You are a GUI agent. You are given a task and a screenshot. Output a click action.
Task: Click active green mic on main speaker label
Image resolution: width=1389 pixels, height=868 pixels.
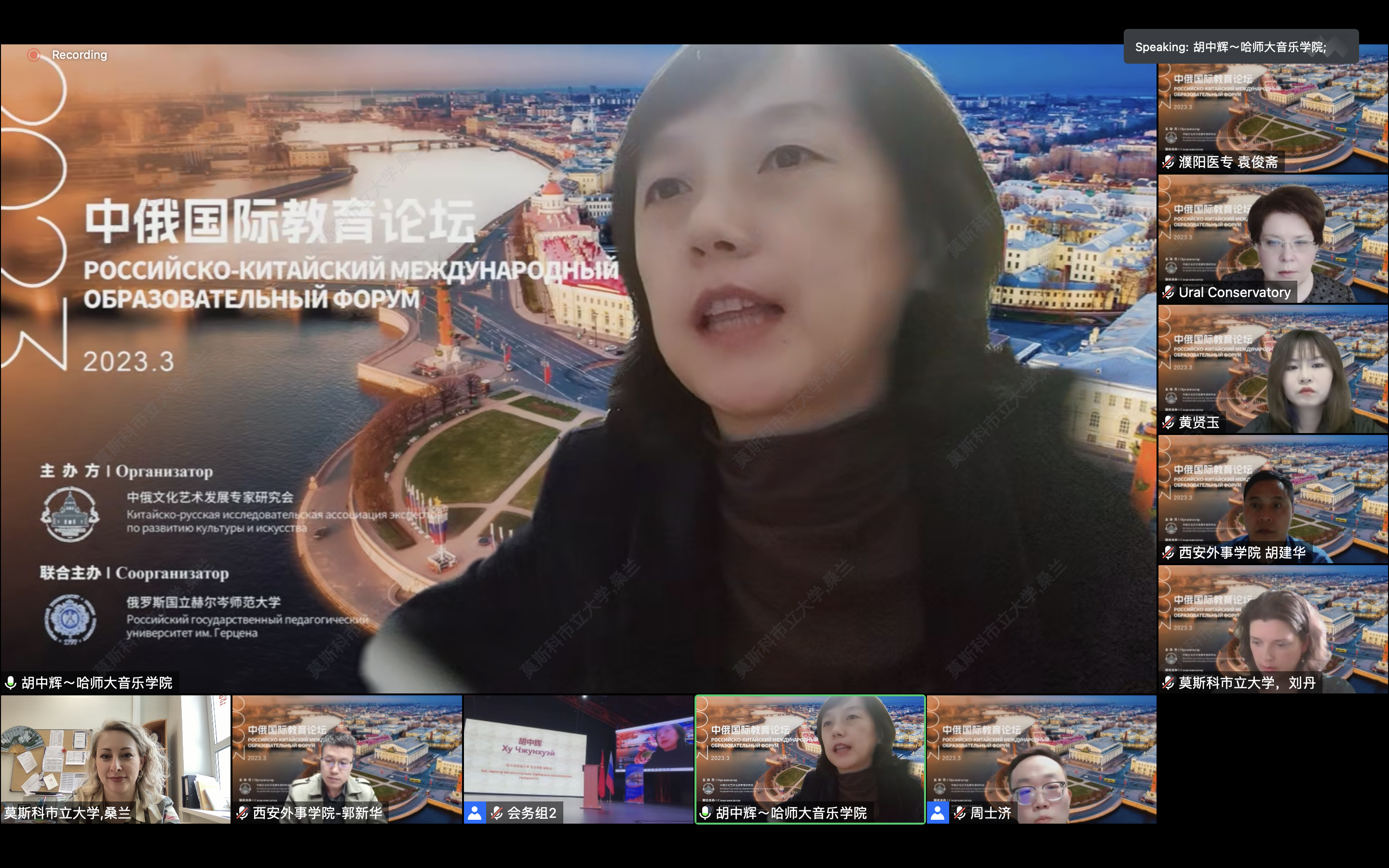click(10, 683)
